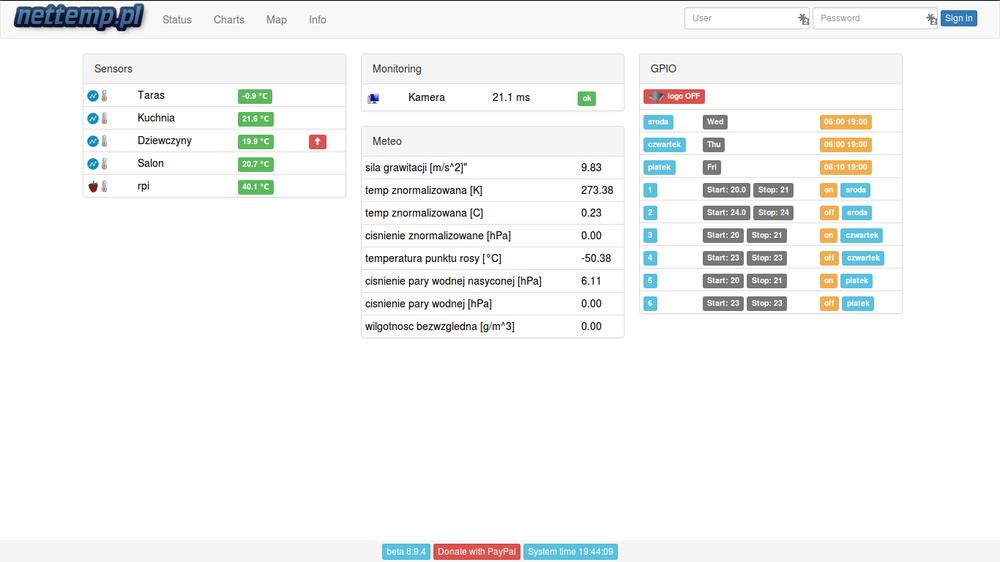Click the Start: 20.0 badge in GPIO row 1
The image size is (1000, 562).
tap(726, 190)
